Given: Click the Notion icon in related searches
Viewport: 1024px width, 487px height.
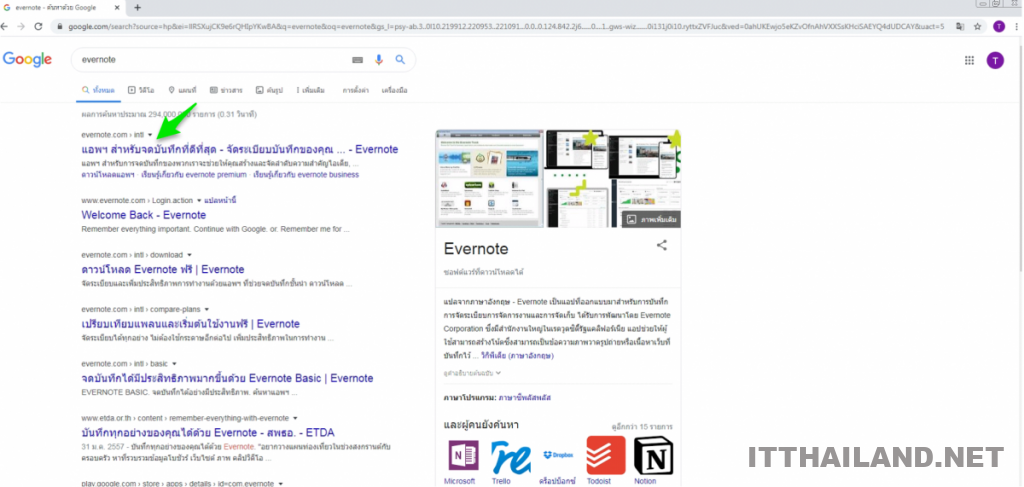Looking at the screenshot, I should (653, 456).
